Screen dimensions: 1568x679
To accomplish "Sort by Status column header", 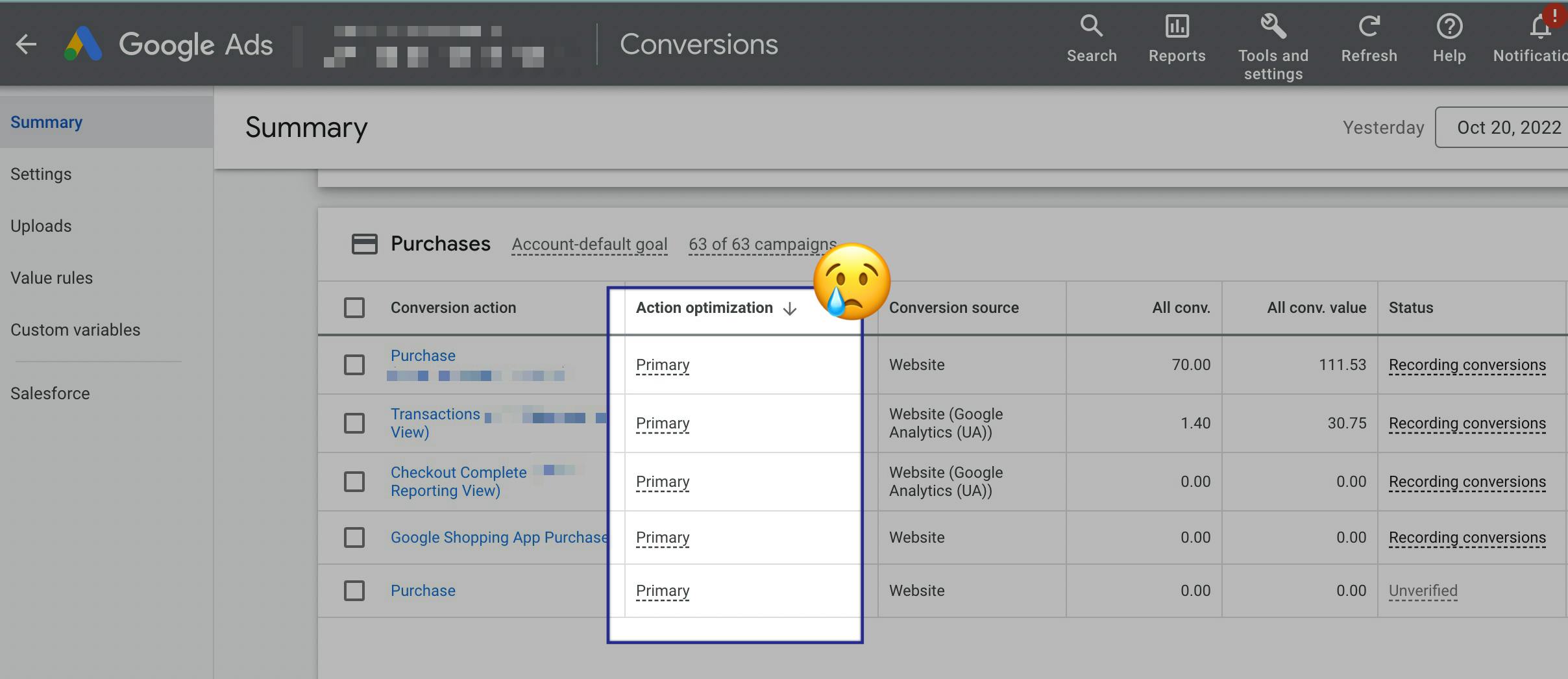I will [x=1411, y=308].
